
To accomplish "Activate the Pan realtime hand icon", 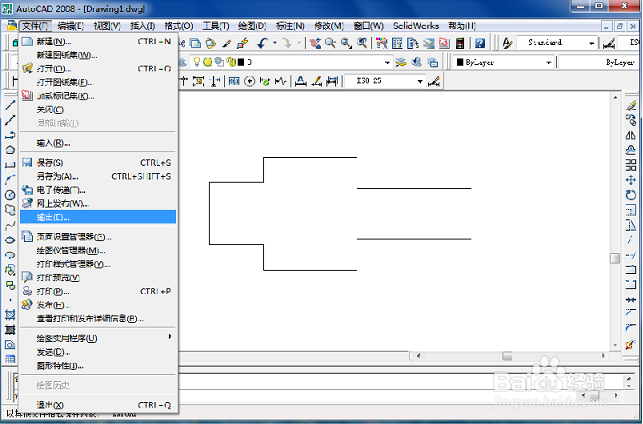I will [x=315, y=43].
